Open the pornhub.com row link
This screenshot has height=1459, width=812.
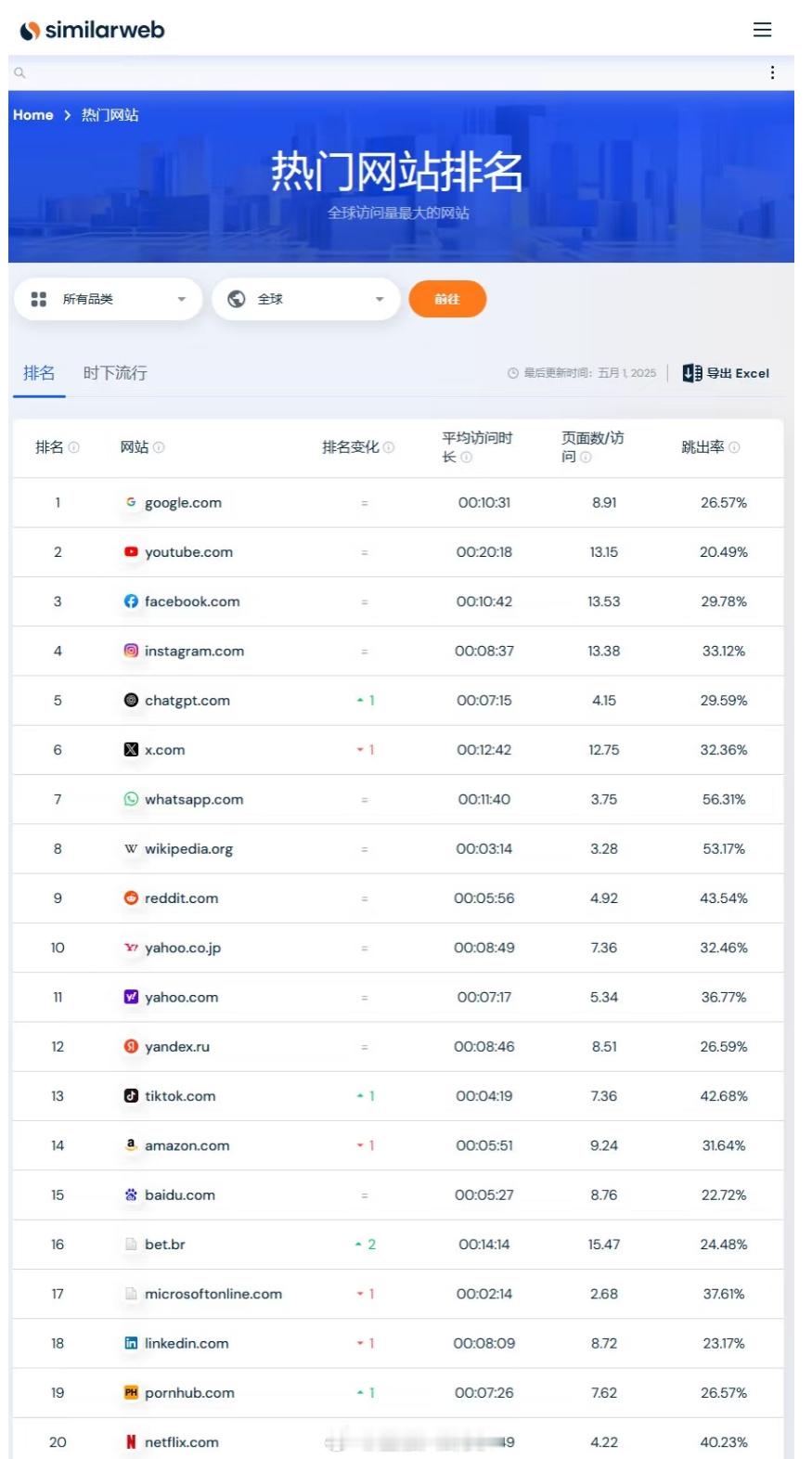point(189,1393)
